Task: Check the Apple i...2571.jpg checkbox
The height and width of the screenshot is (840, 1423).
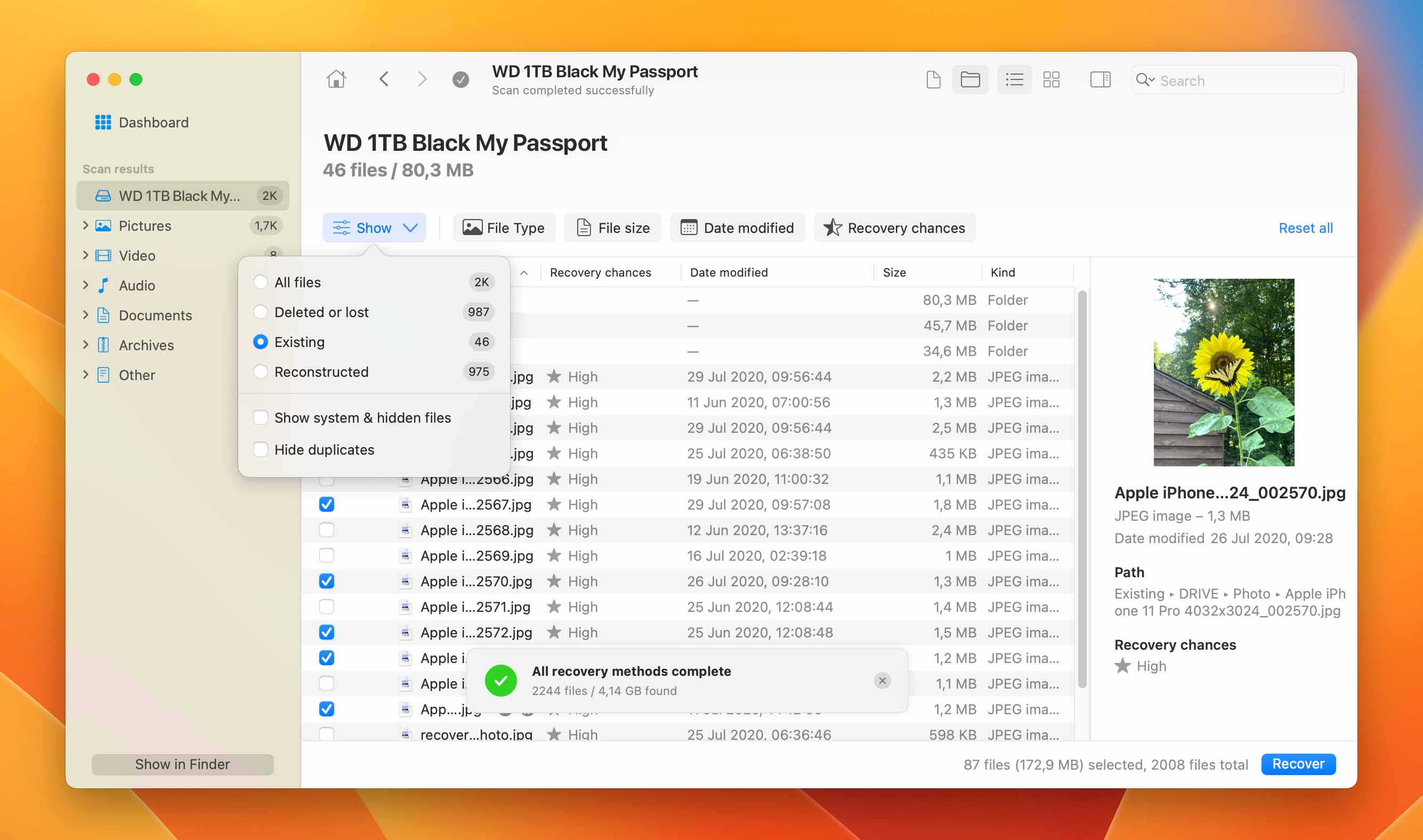Action: point(327,607)
